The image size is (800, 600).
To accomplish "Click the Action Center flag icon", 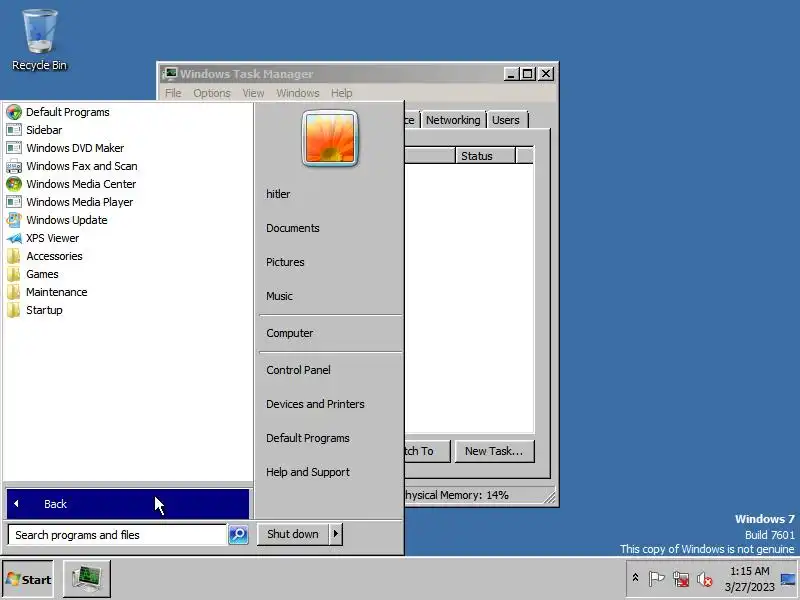I will click(656, 579).
